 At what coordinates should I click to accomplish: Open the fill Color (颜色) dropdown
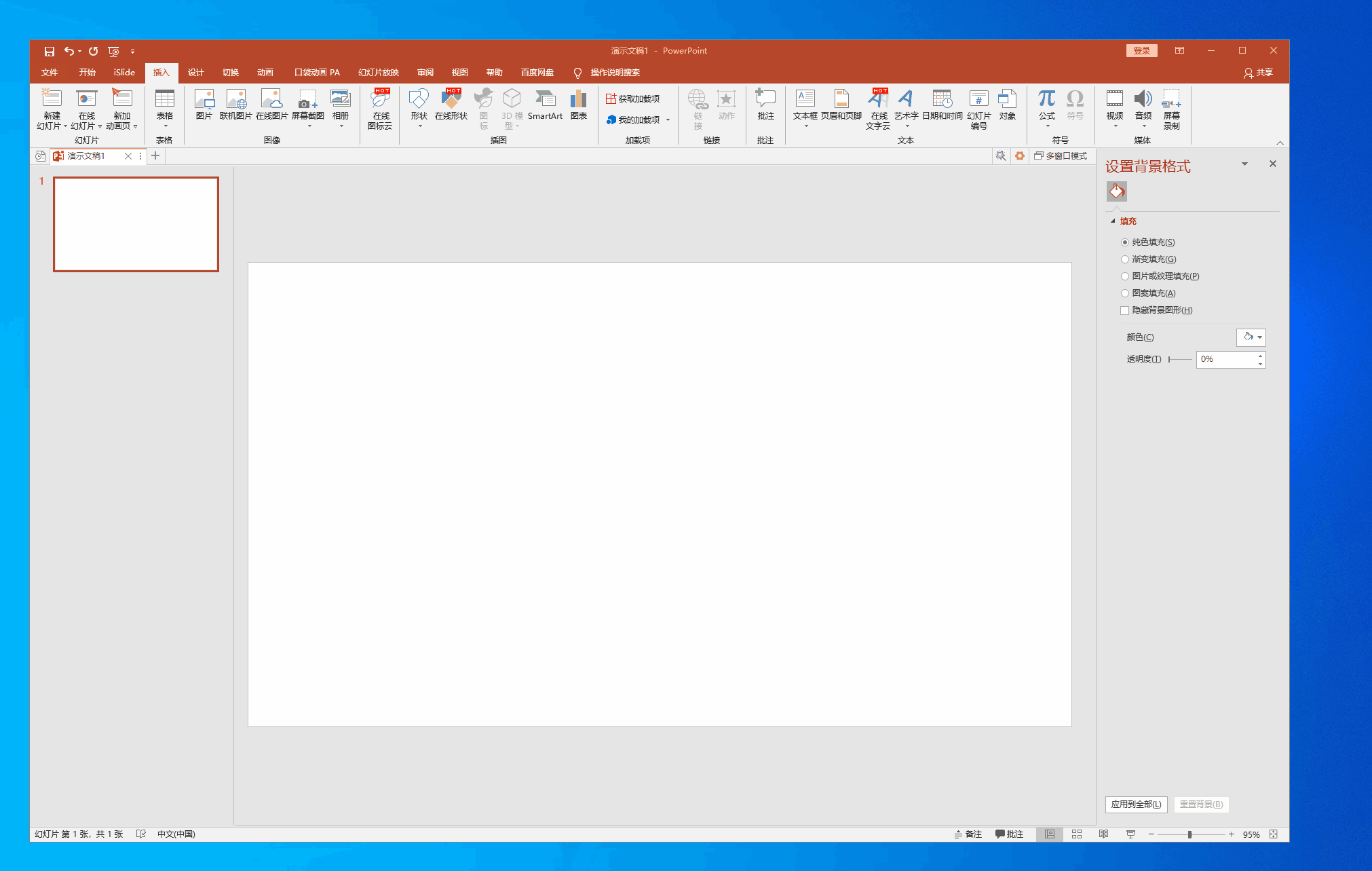pos(1251,337)
